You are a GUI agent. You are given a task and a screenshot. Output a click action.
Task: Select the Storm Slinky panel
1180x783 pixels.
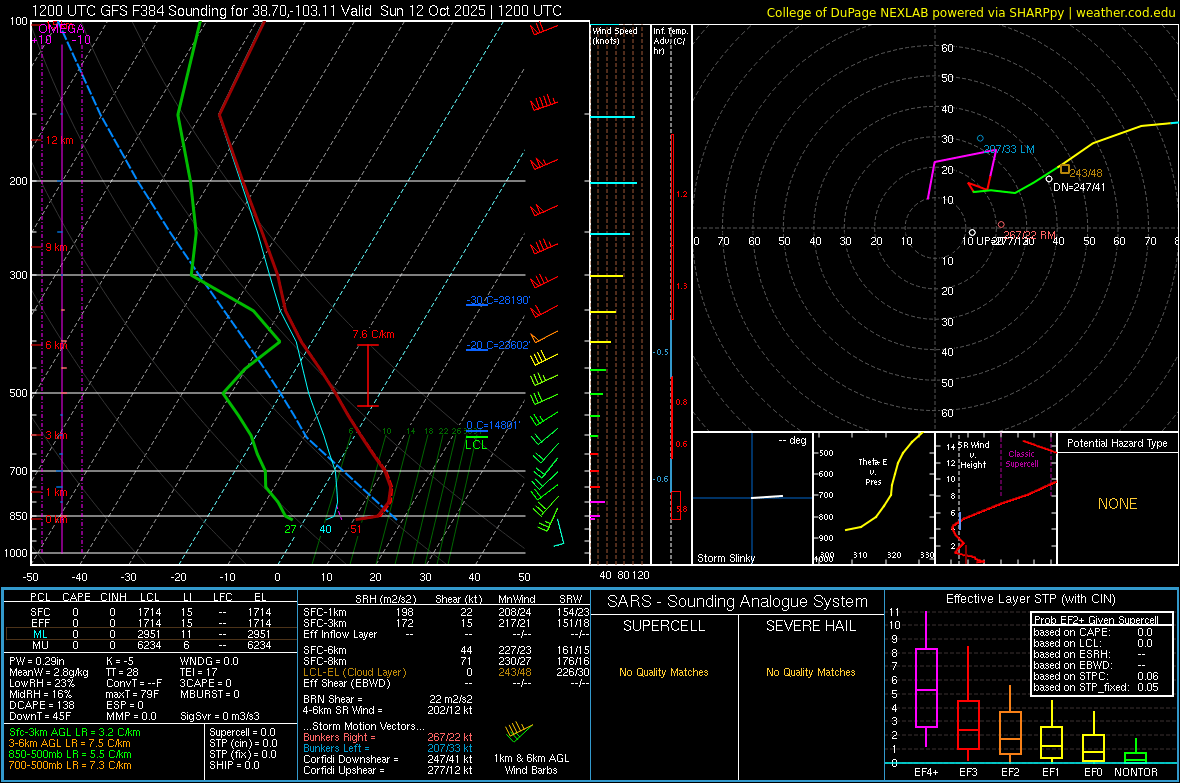(x=752, y=498)
